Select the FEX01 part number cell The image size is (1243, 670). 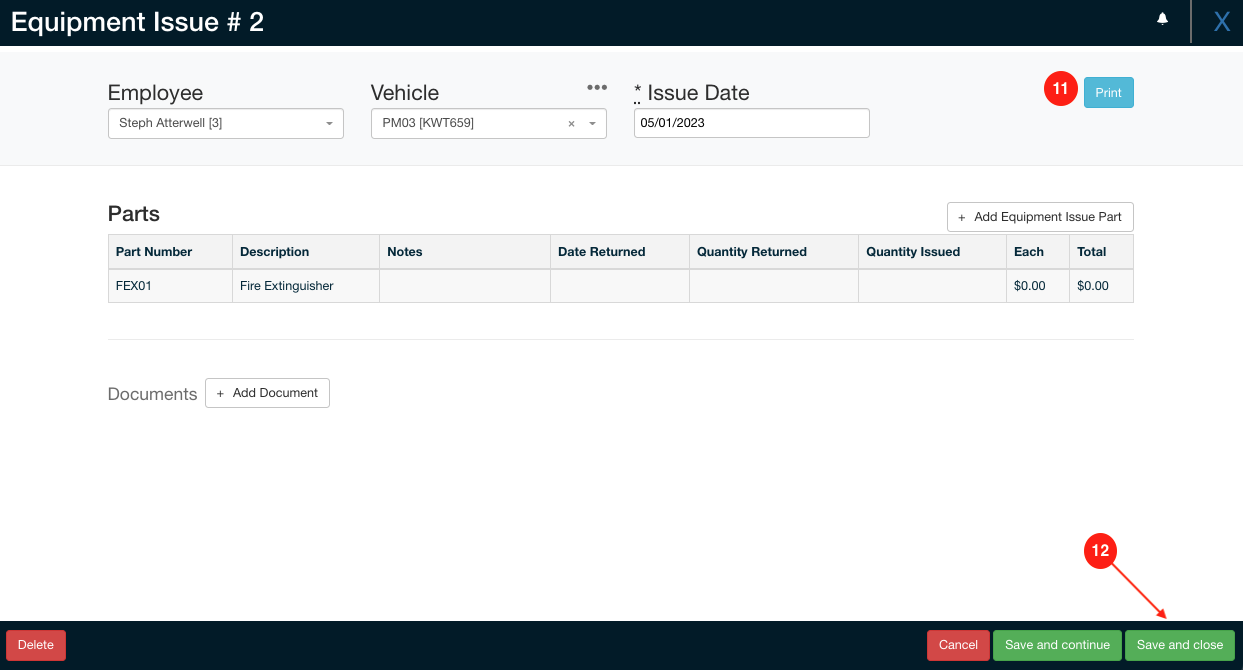point(170,286)
